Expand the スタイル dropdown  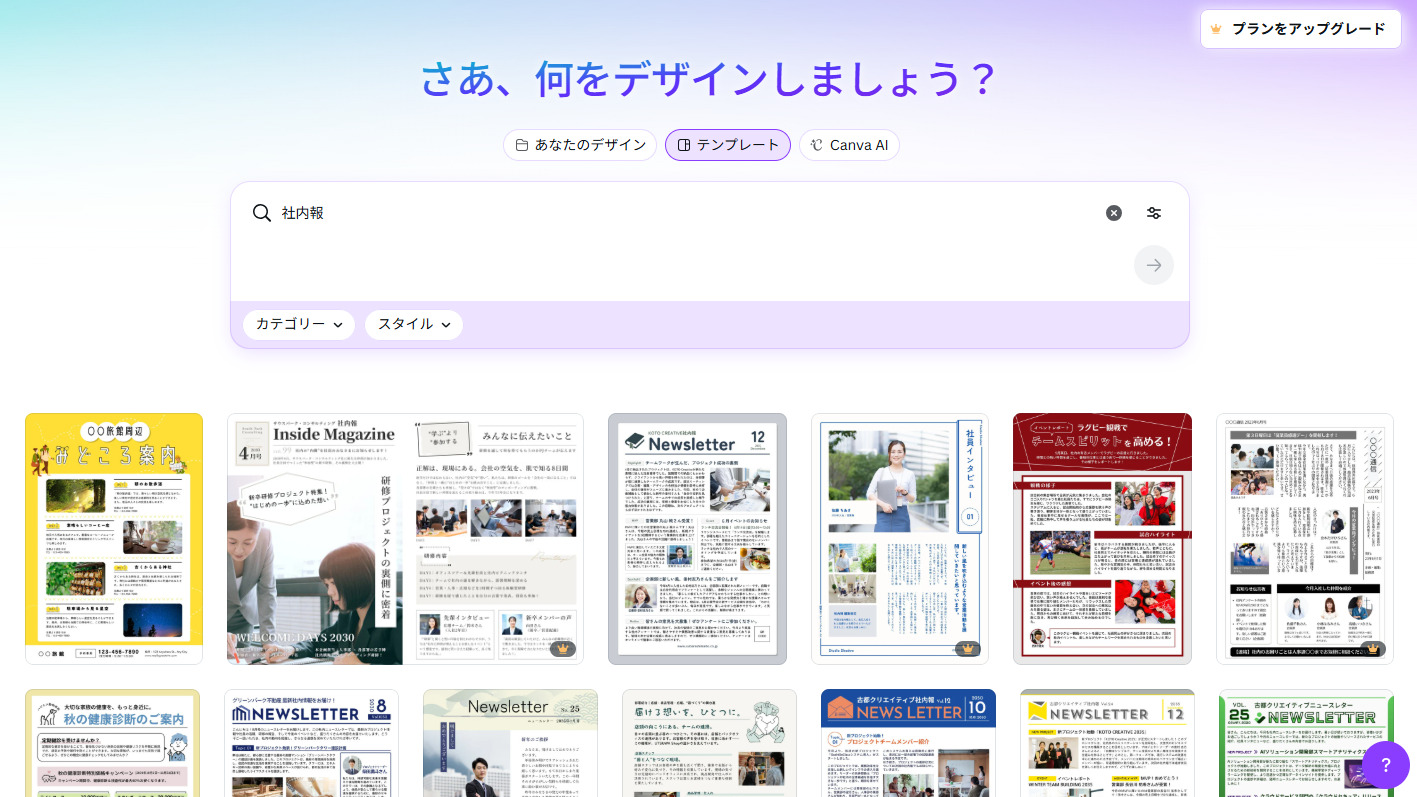(413, 325)
